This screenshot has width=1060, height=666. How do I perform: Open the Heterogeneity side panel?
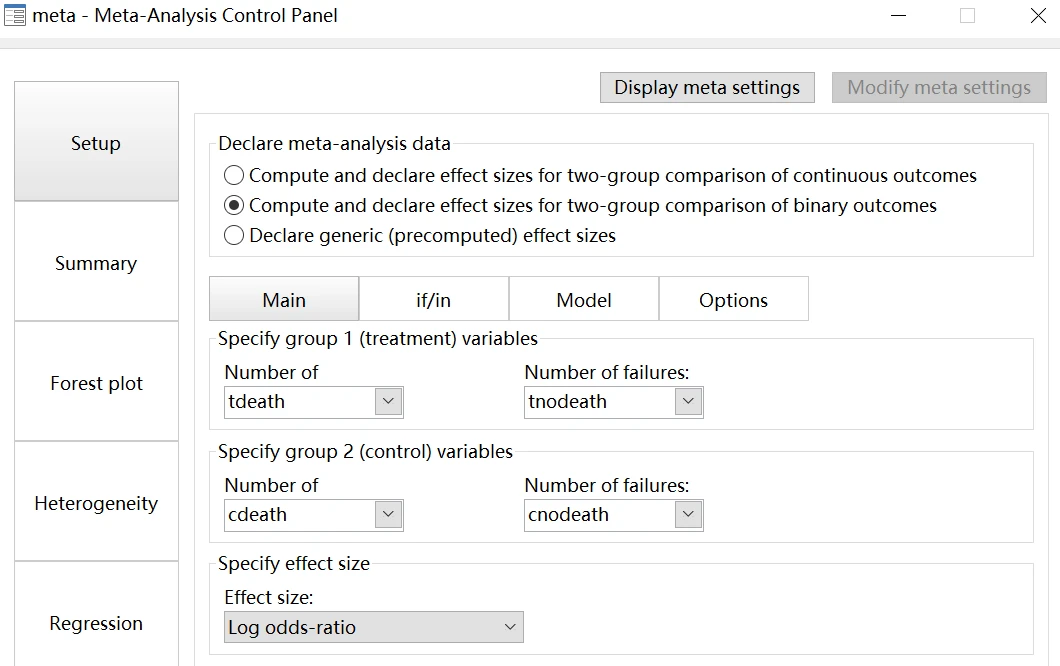tap(96, 503)
